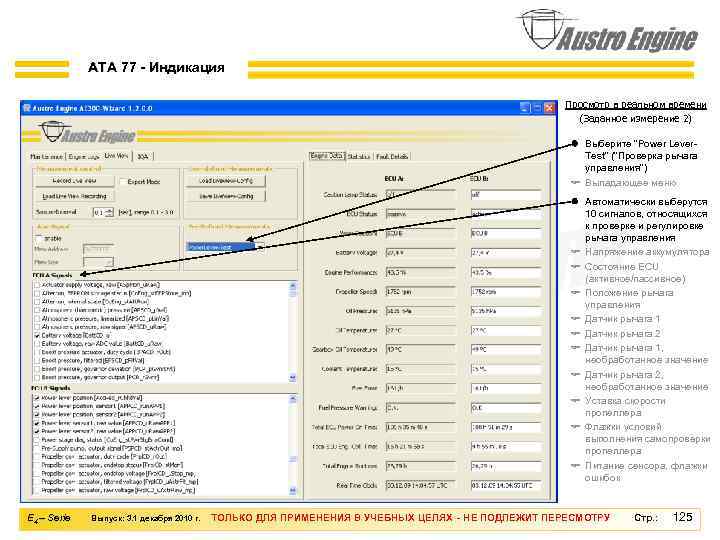
Task: Click Load Live View Recording button
Action: click(74, 196)
